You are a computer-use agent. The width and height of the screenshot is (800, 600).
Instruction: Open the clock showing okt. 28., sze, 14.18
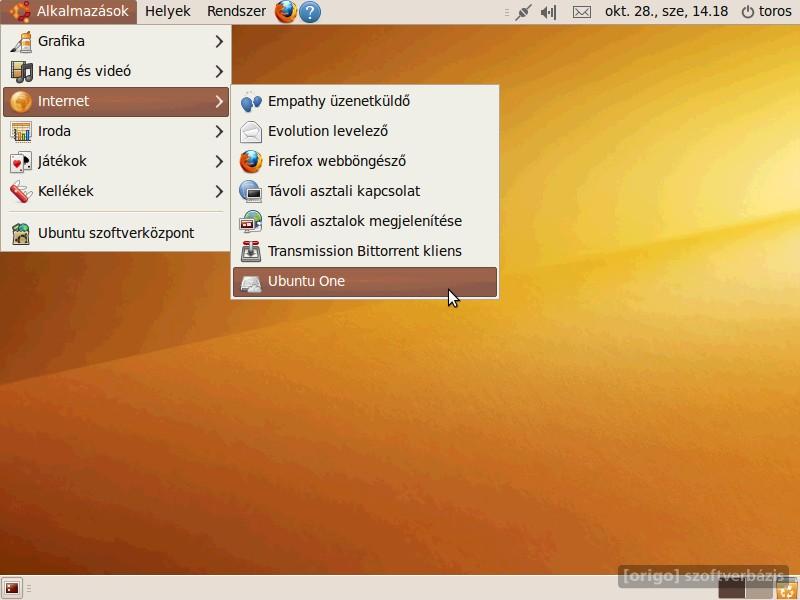tap(666, 11)
